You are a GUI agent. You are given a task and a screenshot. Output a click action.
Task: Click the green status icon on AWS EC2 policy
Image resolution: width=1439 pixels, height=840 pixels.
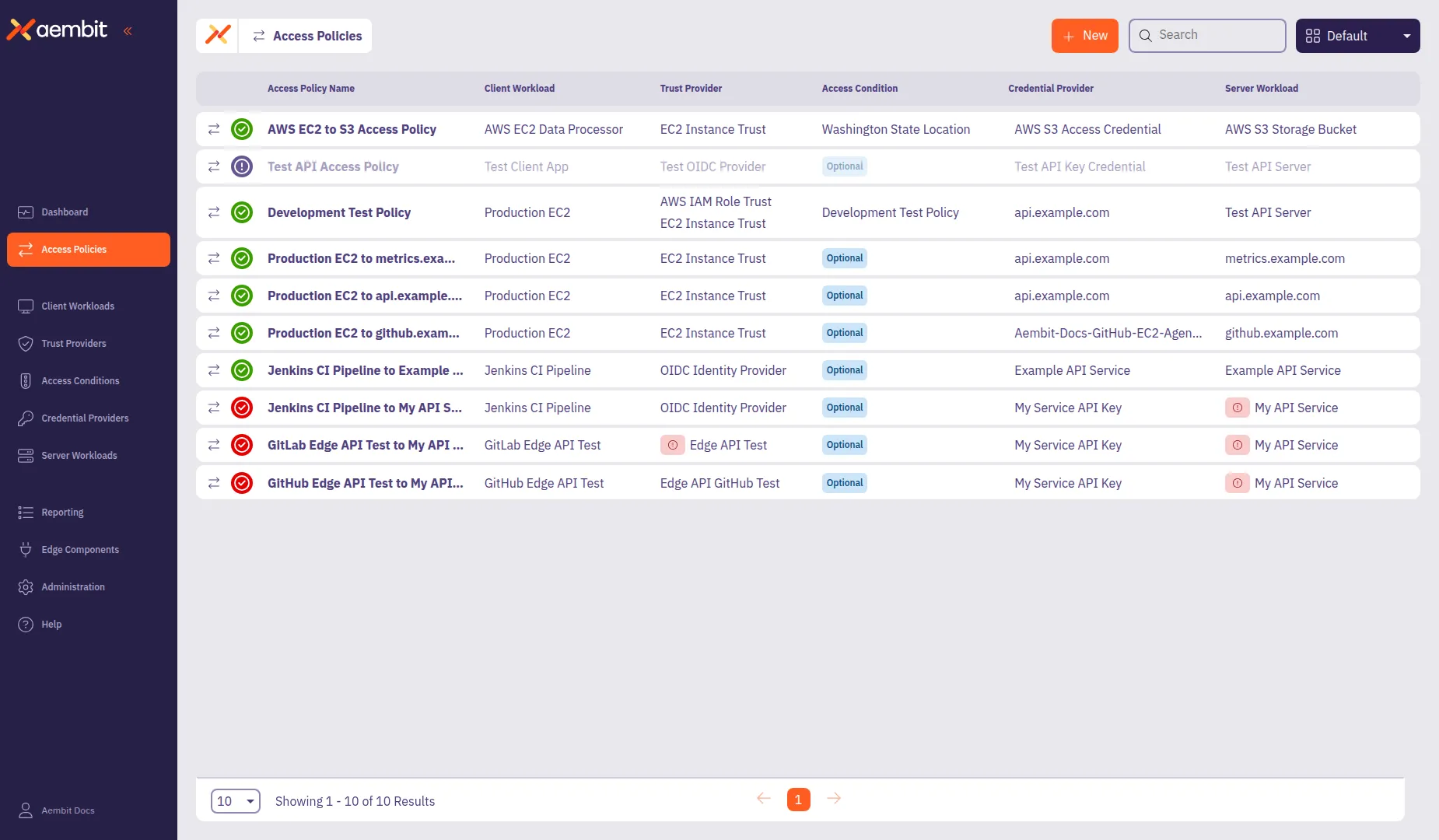point(242,129)
